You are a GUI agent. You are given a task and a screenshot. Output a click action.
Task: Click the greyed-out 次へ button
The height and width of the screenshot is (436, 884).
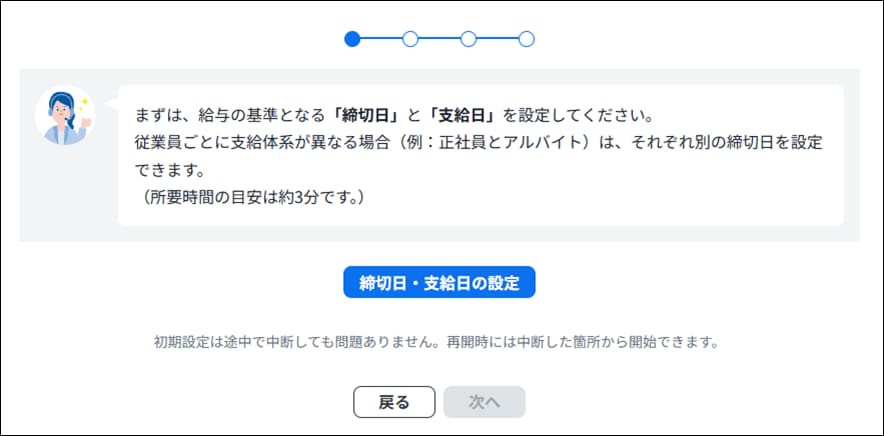coord(484,402)
